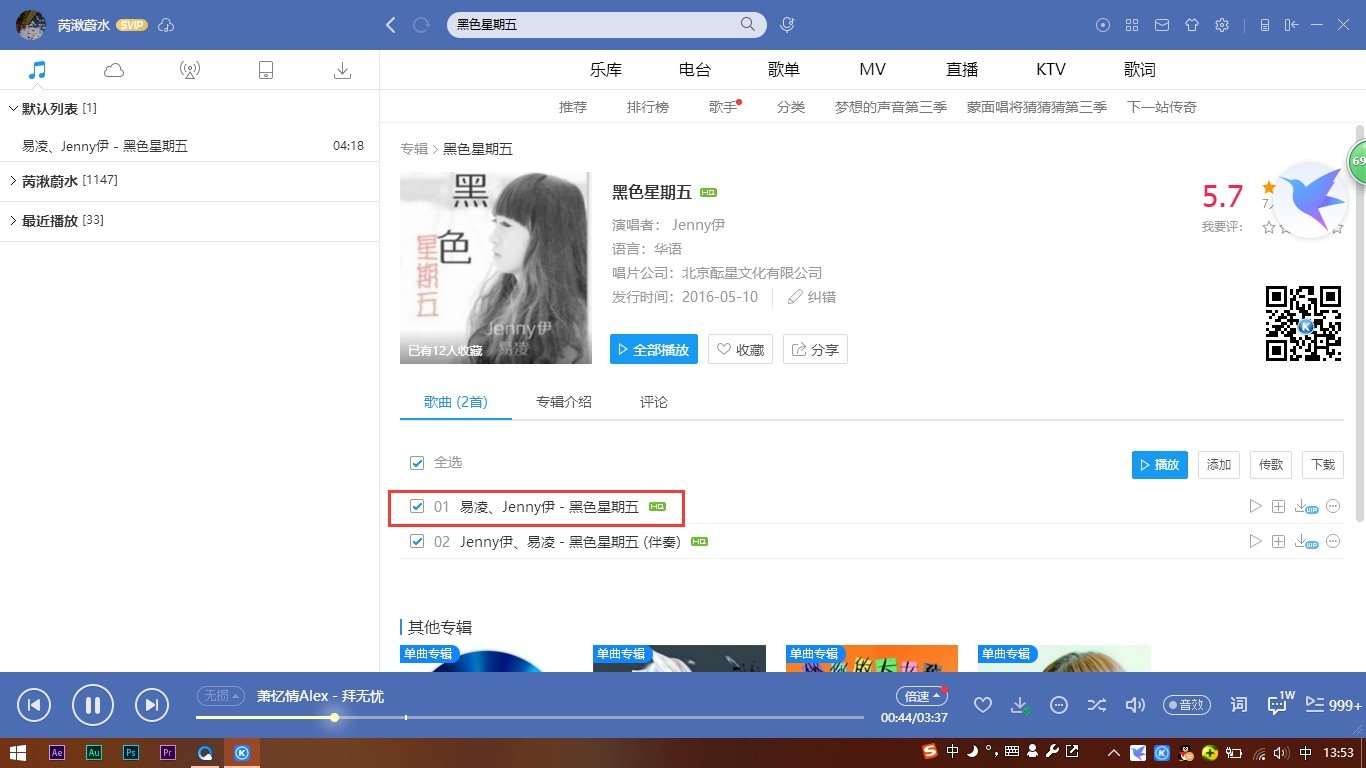Open more options in the player bar

point(1059,705)
